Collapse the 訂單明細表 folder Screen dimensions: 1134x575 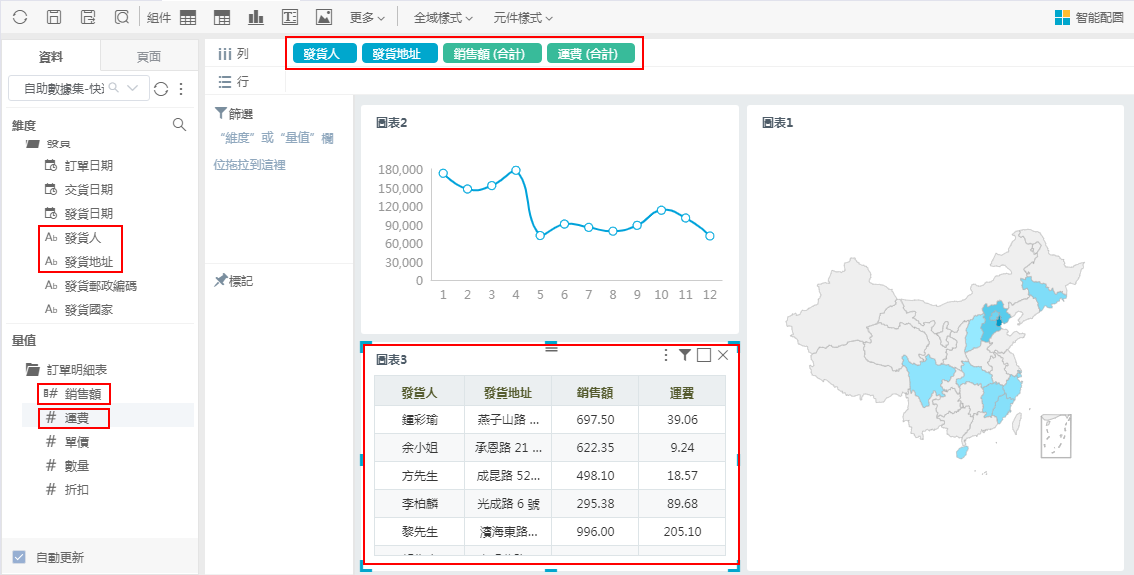tap(32, 370)
